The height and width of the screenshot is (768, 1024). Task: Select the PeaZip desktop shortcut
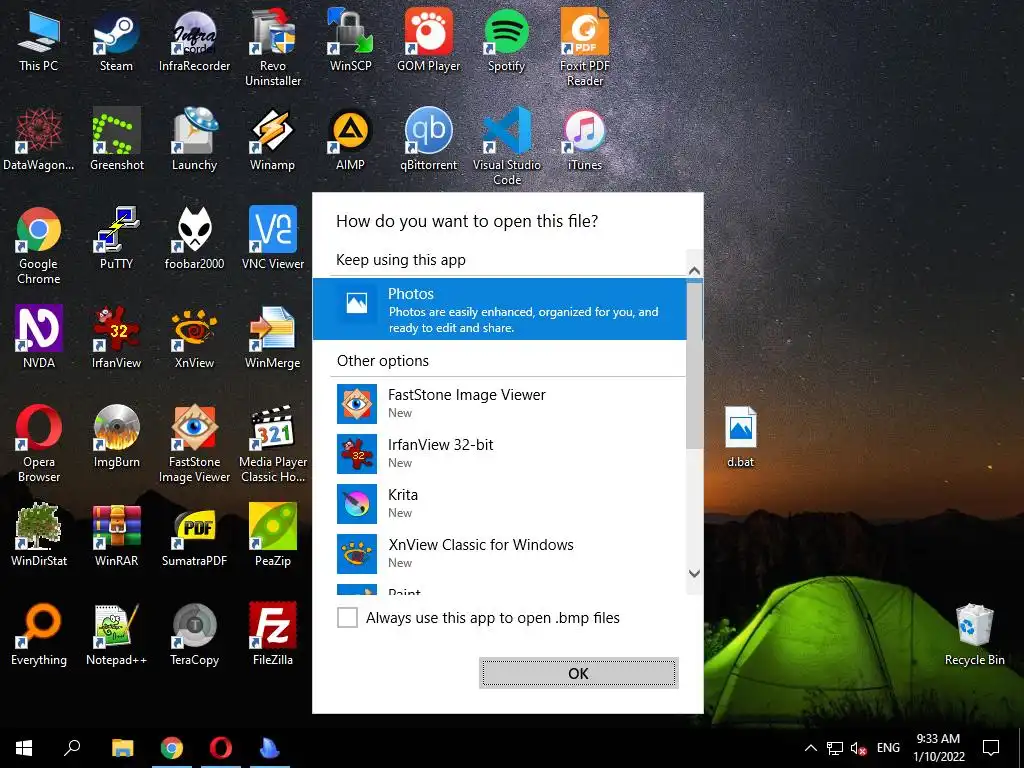pyautogui.click(x=273, y=536)
